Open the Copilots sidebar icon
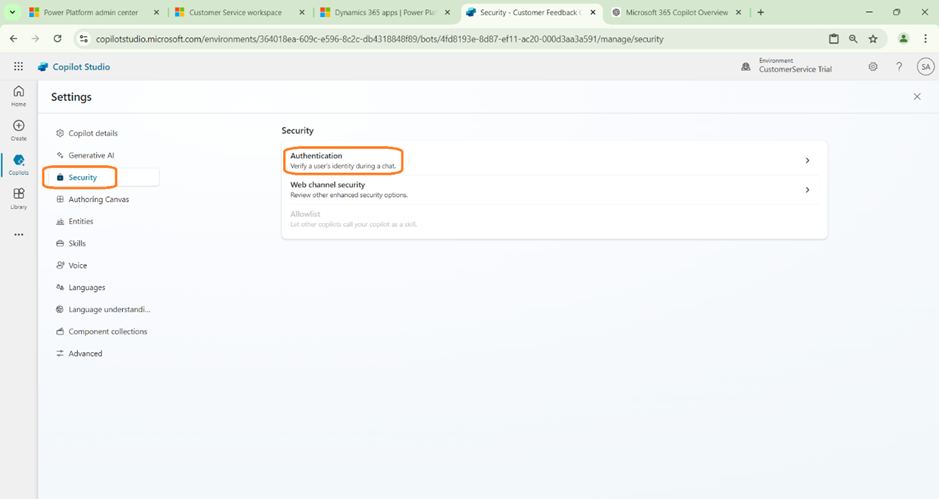The image size is (939, 499). (18, 163)
